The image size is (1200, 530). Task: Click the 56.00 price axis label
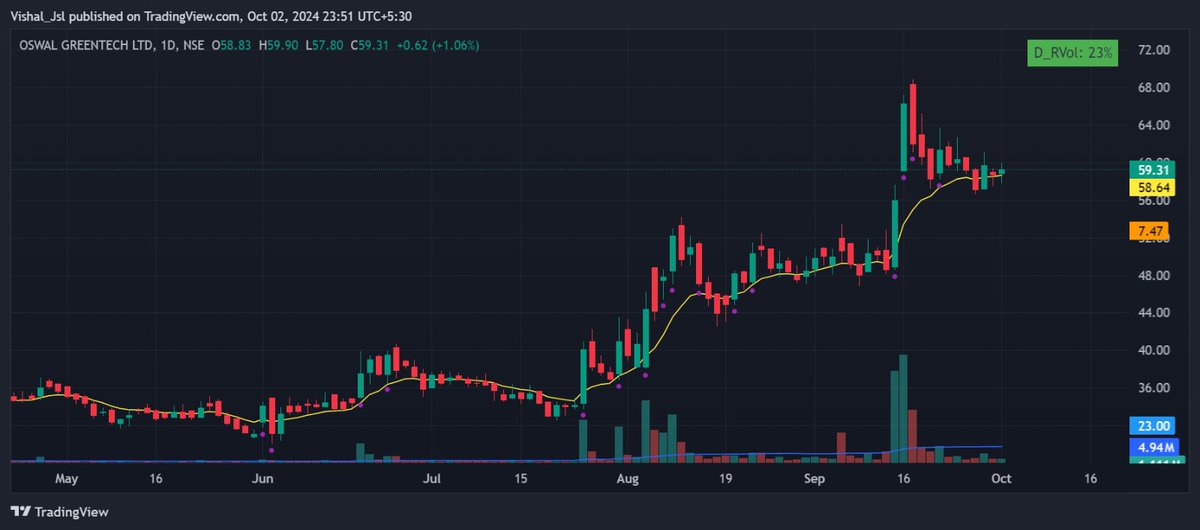1153,200
